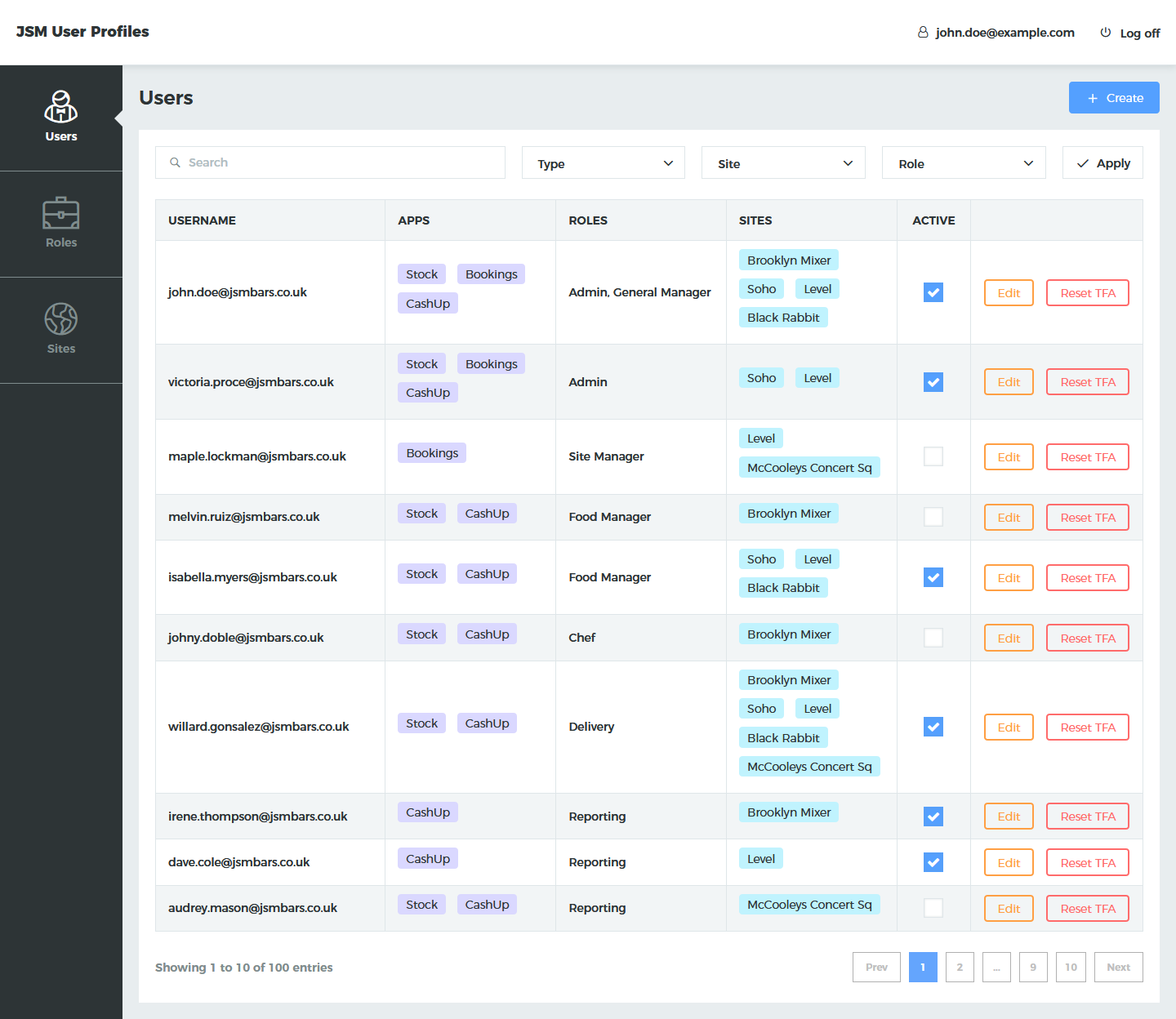1176x1019 pixels.
Task: Open the Sites globe icon
Action: click(61, 319)
